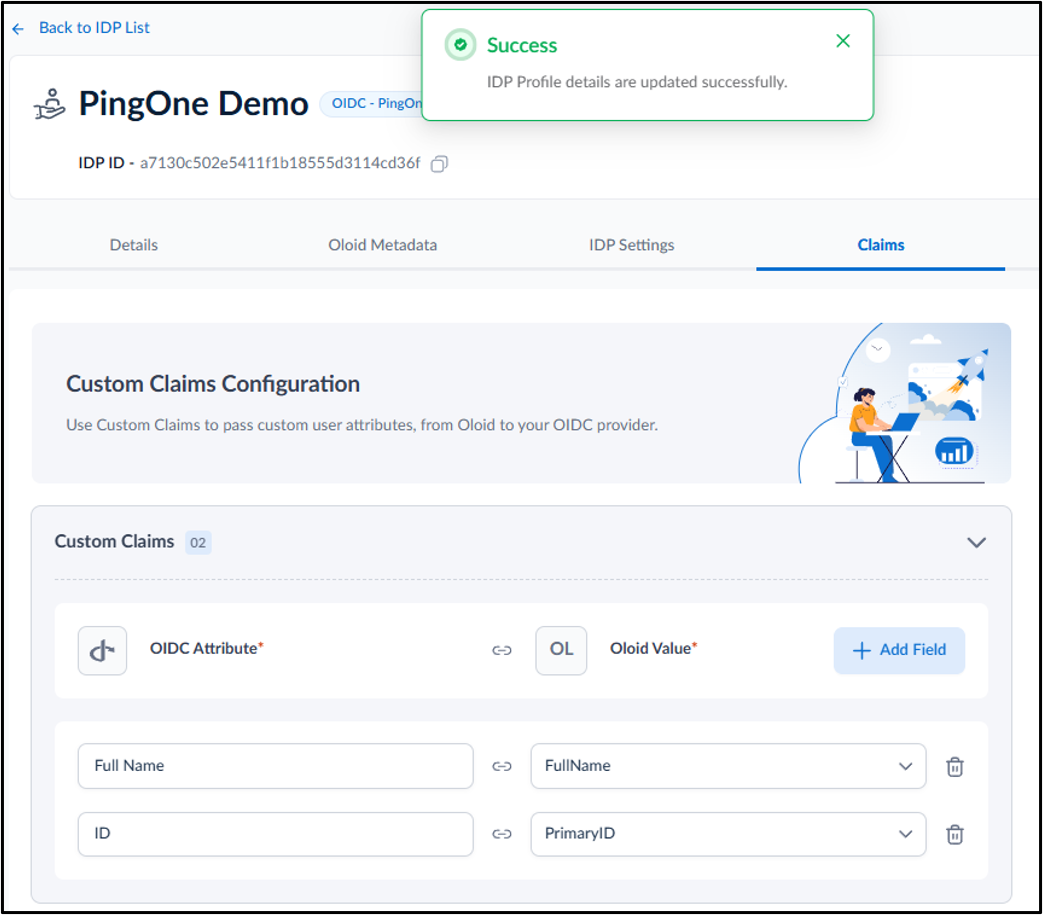Copy the IDP ID to clipboard

[439, 164]
